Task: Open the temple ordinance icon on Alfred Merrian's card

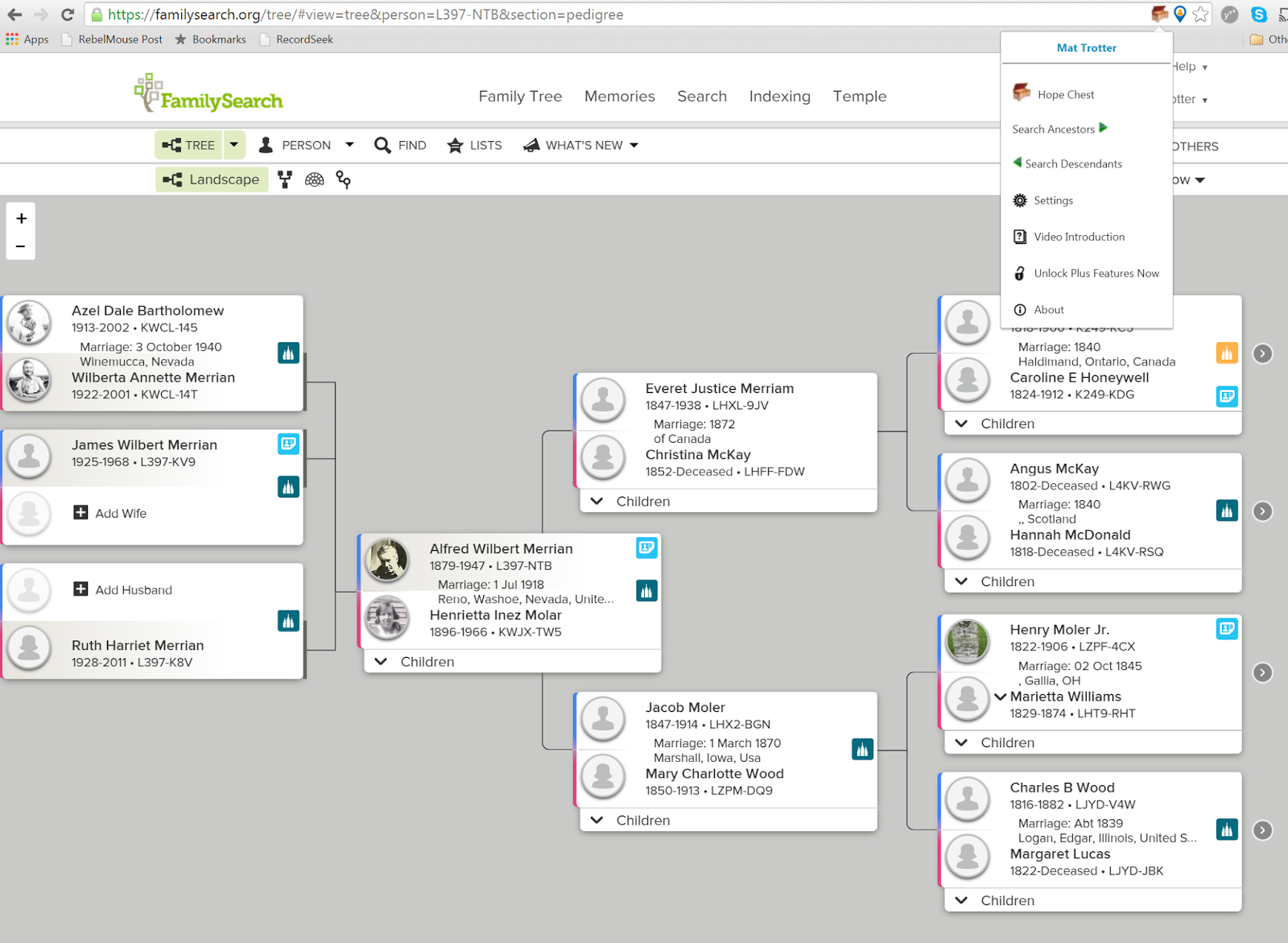Action: click(646, 590)
